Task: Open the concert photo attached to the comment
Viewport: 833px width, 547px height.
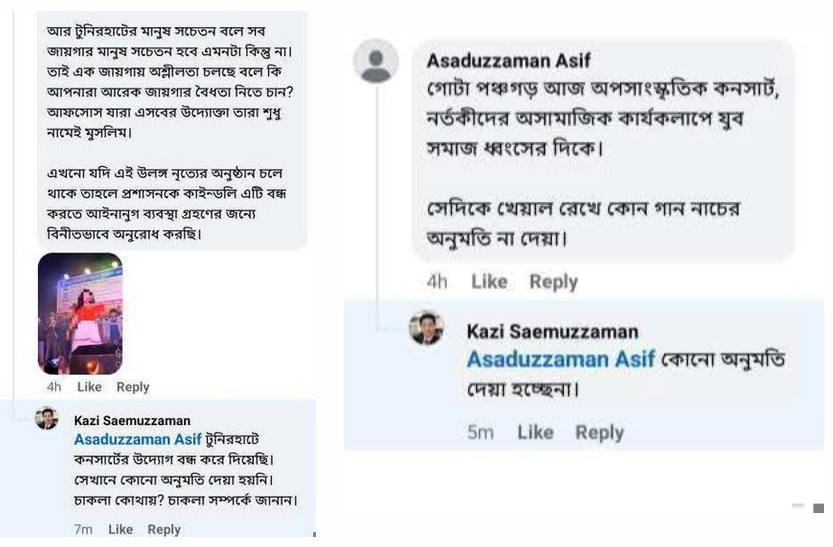Action: (80, 313)
